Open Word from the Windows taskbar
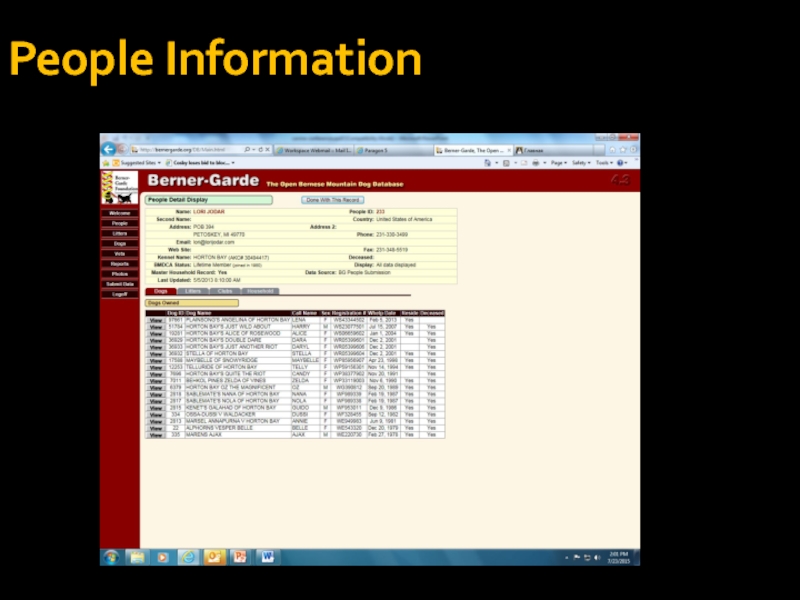800x600 pixels. [x=268, y=557]
